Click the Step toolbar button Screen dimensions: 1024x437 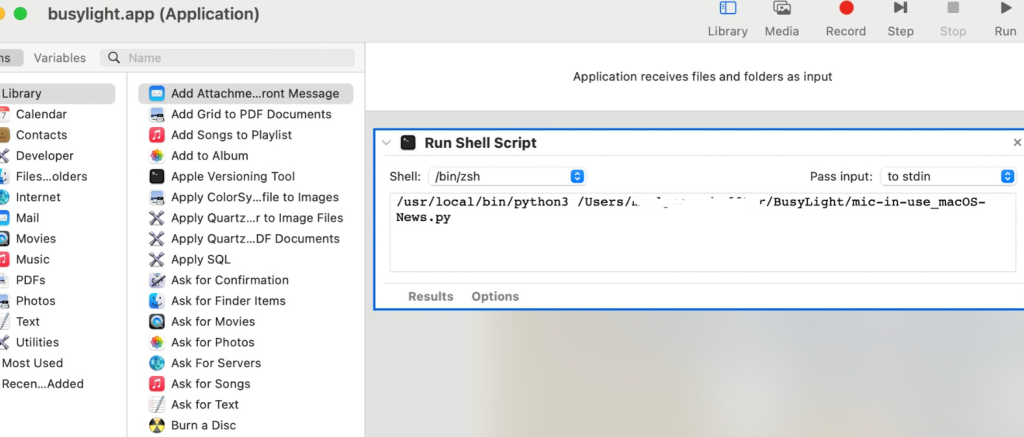[900, 19]
